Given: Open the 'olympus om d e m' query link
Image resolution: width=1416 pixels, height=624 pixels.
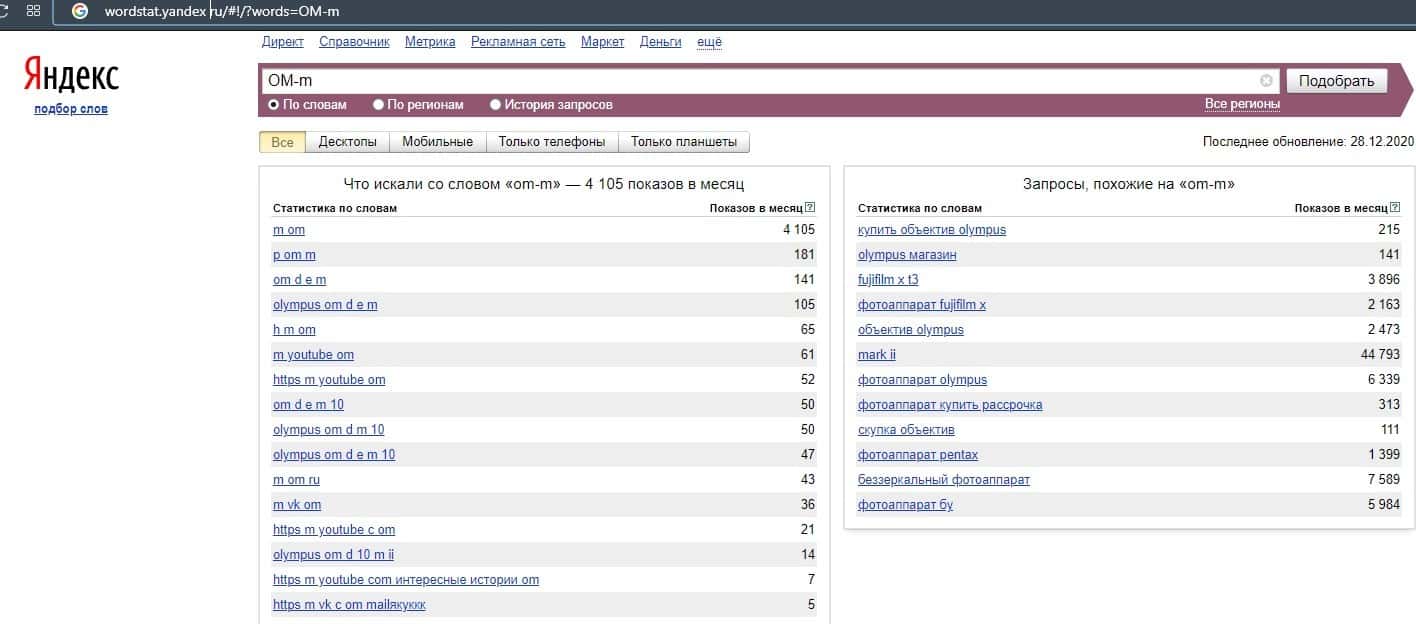Looking at the screenshot, I should coord(325,305).
